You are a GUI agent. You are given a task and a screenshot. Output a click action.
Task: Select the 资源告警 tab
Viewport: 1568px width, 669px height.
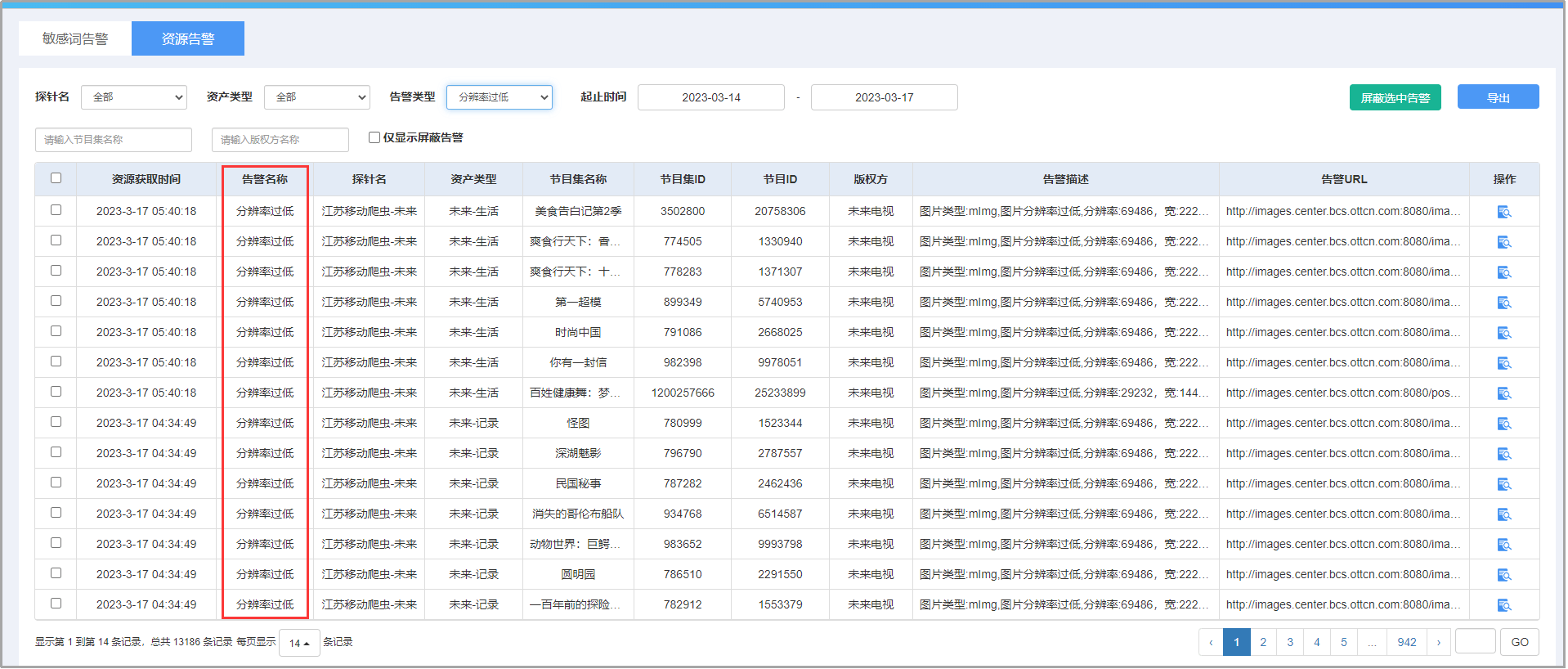pyautogui.click(x=188, y=38)
